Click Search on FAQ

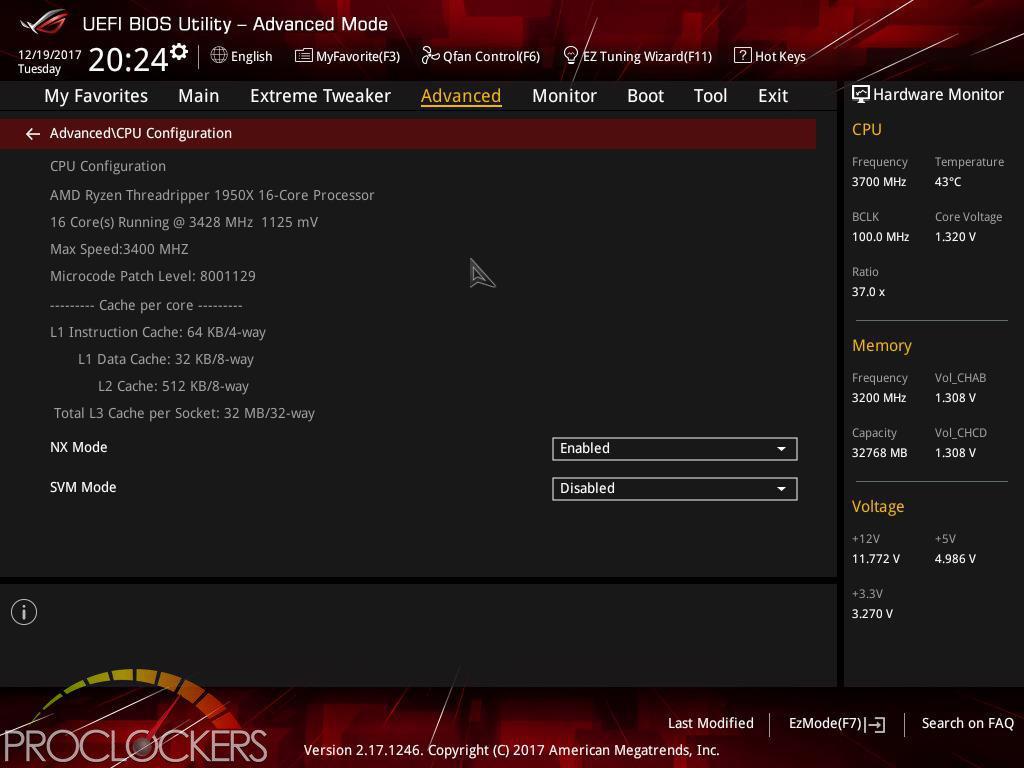click(967, 723)
